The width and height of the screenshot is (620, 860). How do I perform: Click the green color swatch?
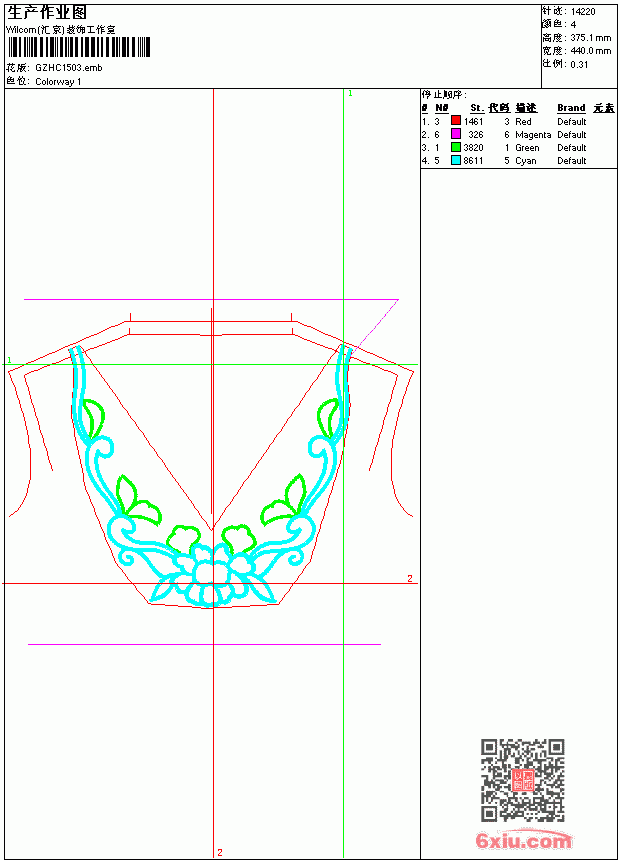click(x=455, y=147)
